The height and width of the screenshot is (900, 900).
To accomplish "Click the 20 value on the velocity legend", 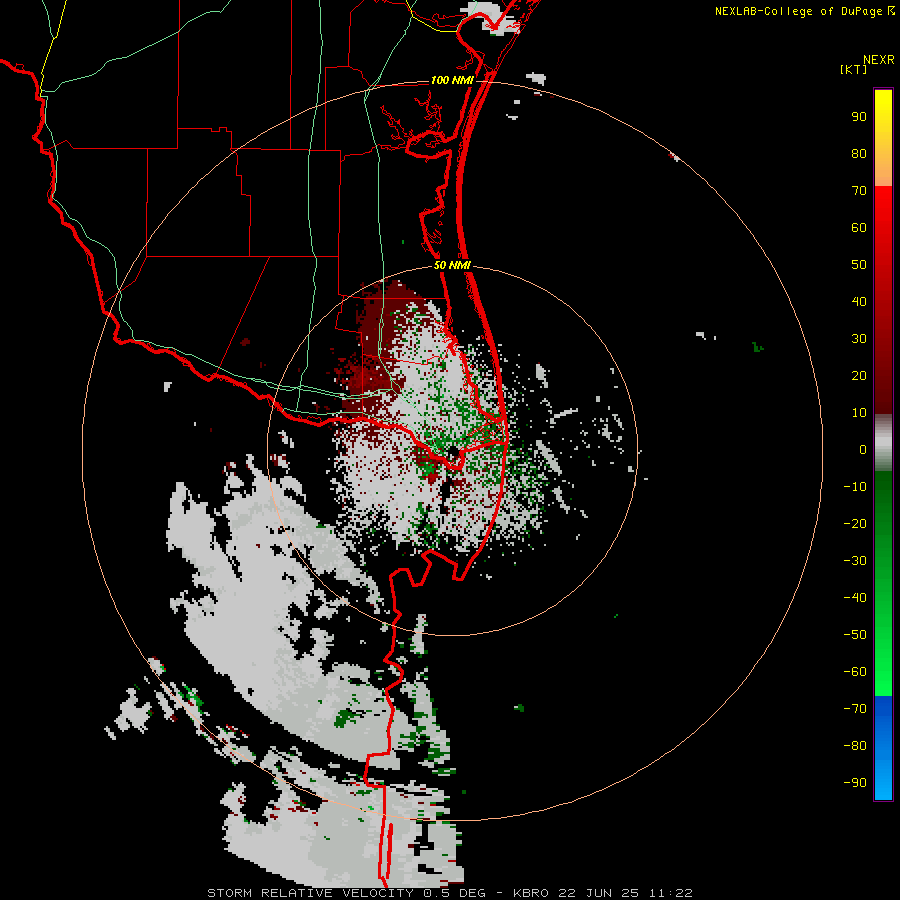I will [859, 376].
